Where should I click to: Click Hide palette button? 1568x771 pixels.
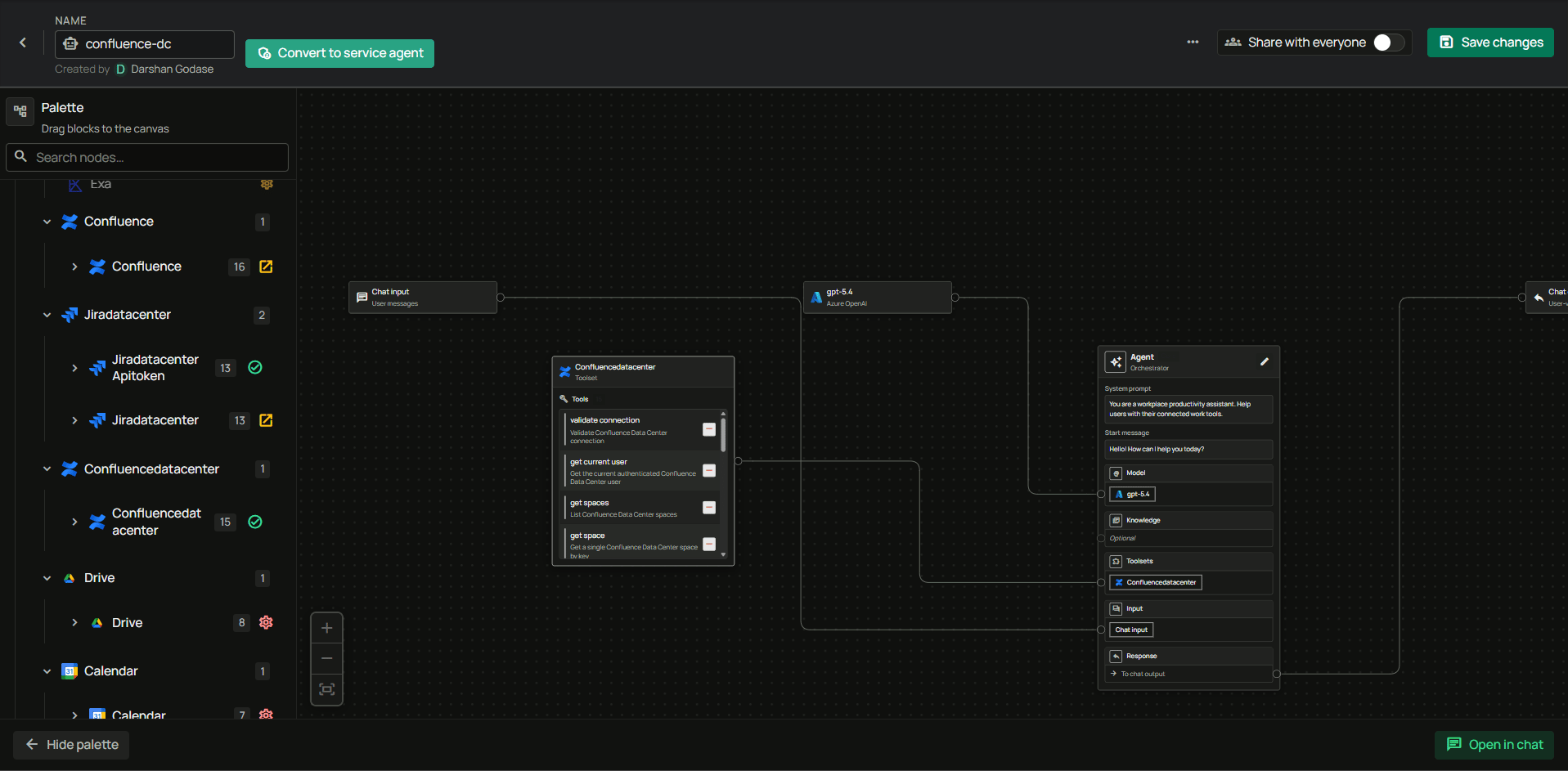tap(71, 745)
